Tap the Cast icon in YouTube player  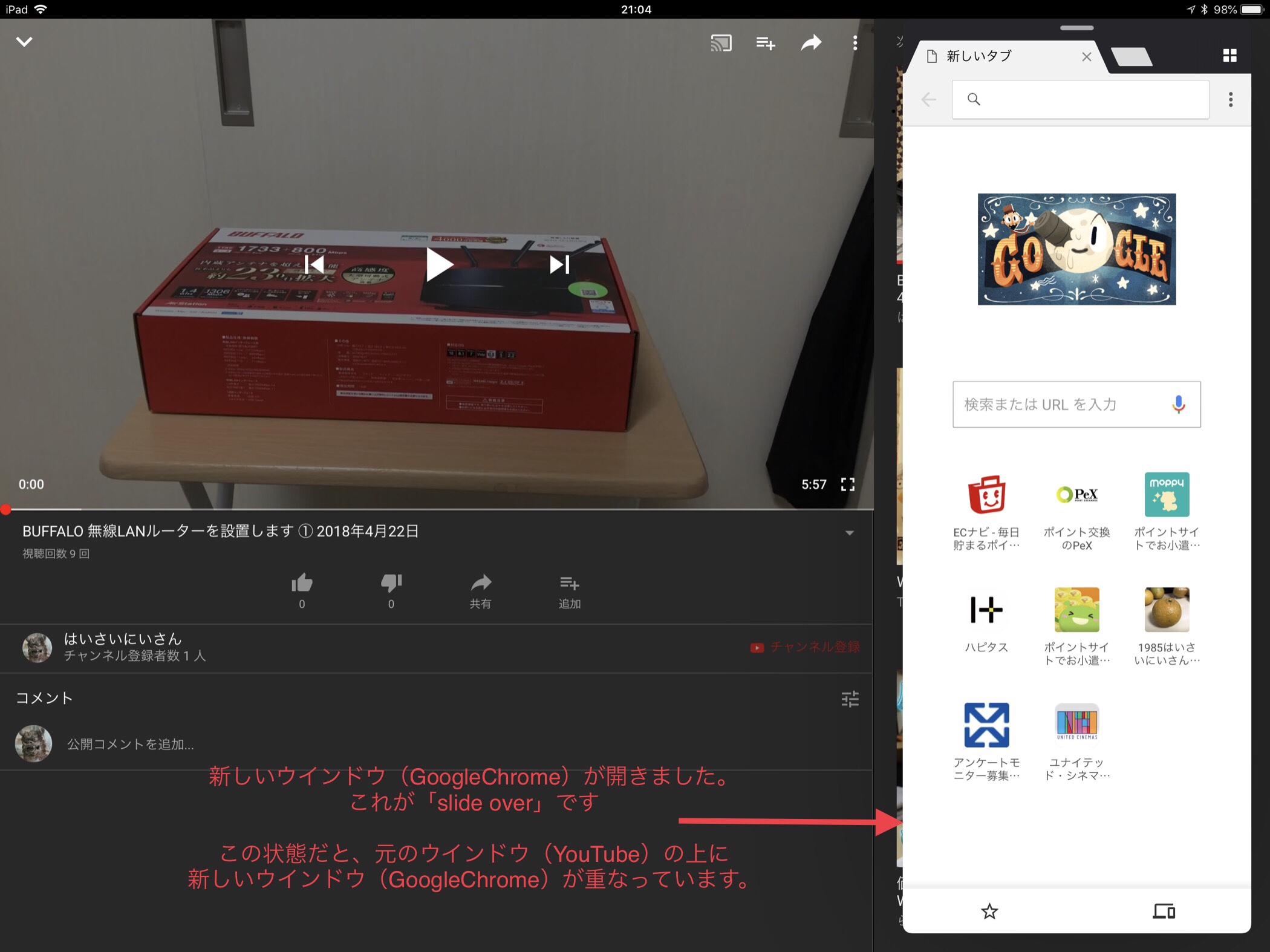[x=721, y=43]
